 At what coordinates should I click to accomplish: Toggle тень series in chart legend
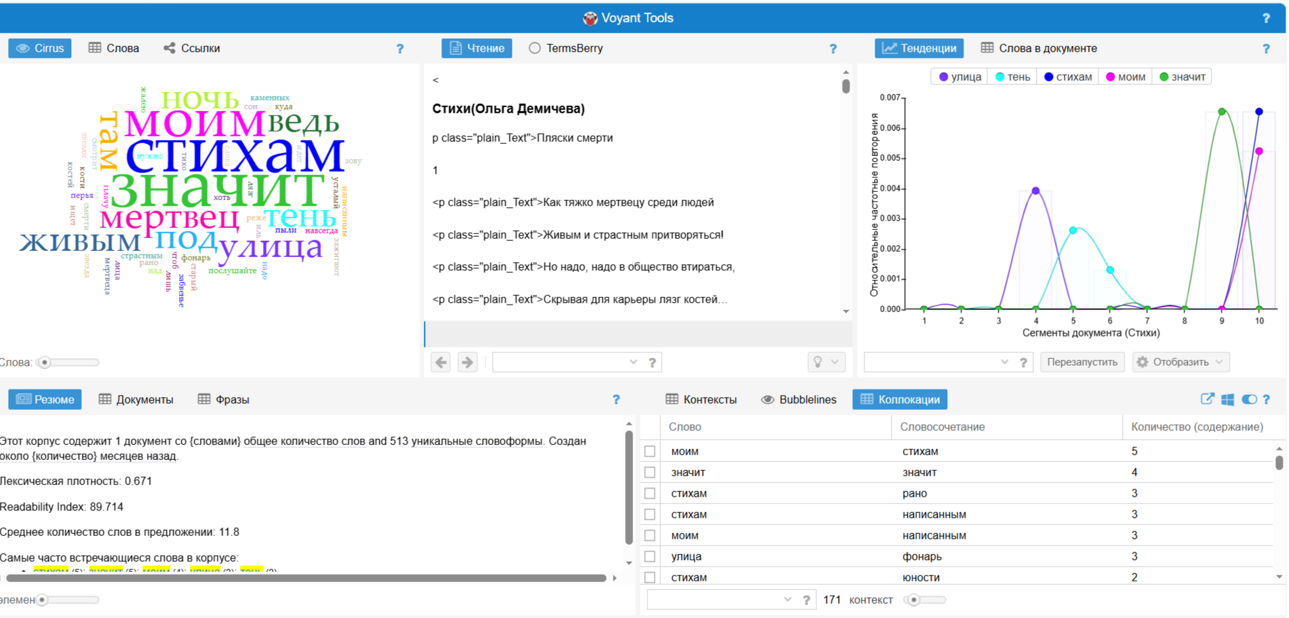pyautogui.click(x=1013, y=76)
